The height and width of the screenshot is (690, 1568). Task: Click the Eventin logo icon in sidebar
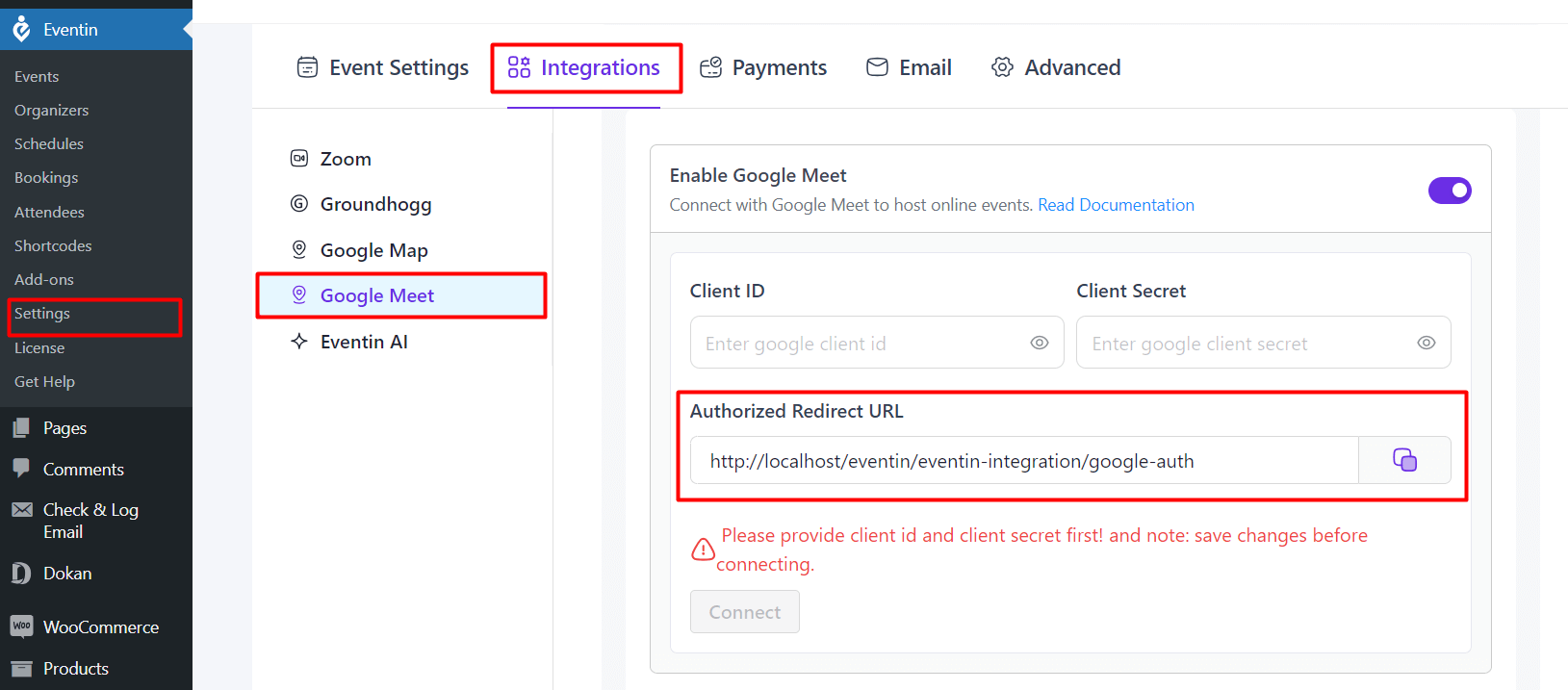click(21, 30)
